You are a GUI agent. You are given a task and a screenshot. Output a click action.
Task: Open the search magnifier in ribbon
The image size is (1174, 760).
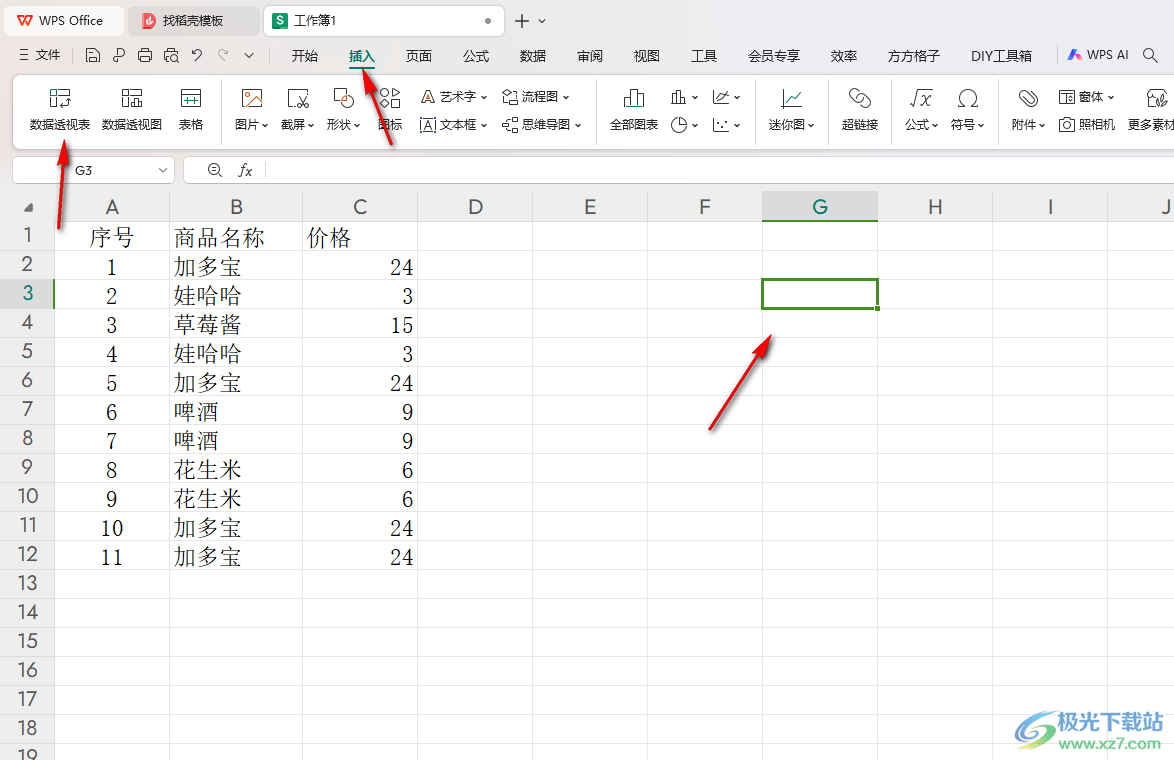tap(1151, 55)
